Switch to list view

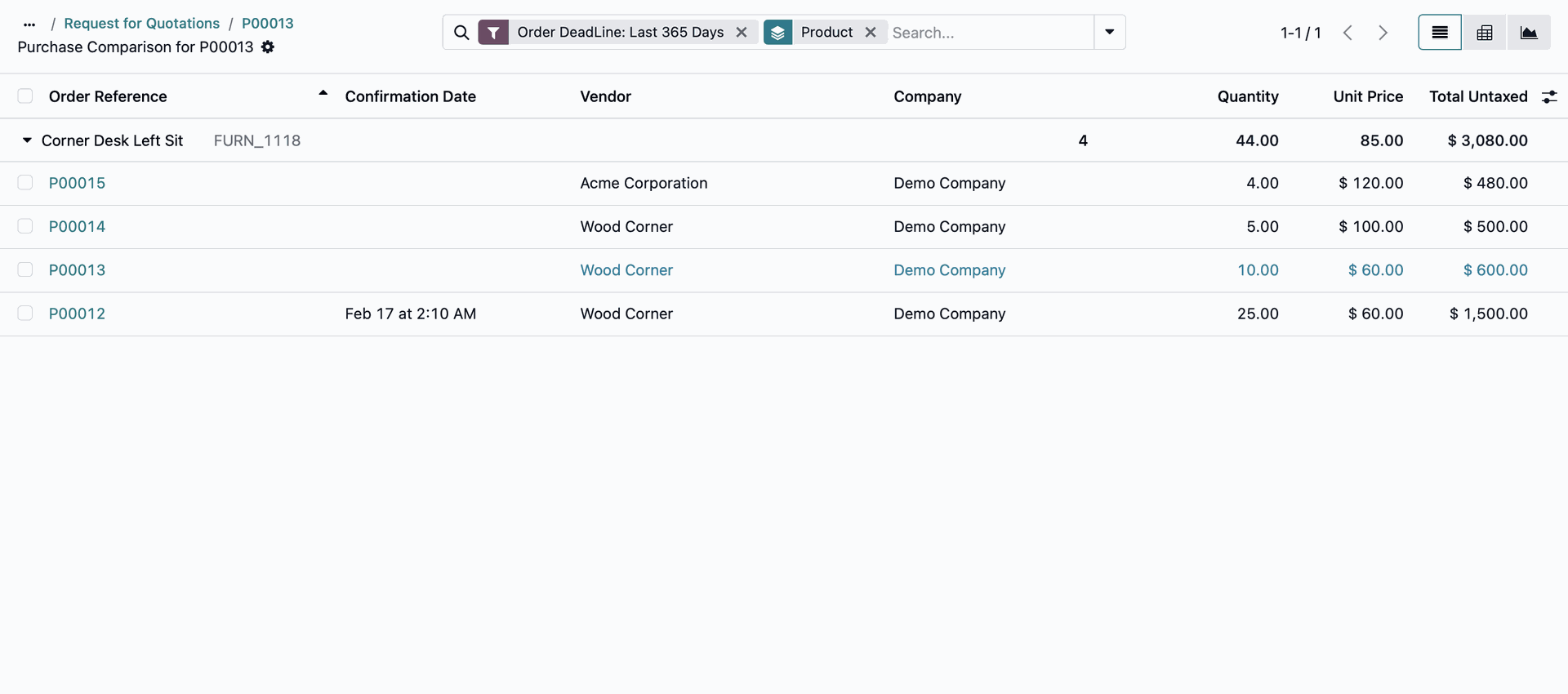point(1440,33)
